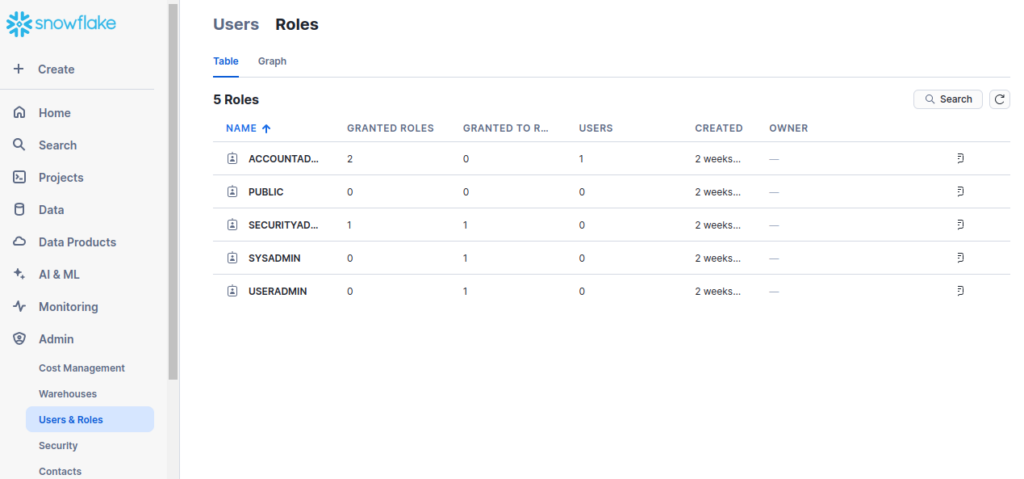
Task: Select the SECURITYADMIN role row
Action: (x=283, y=225)
